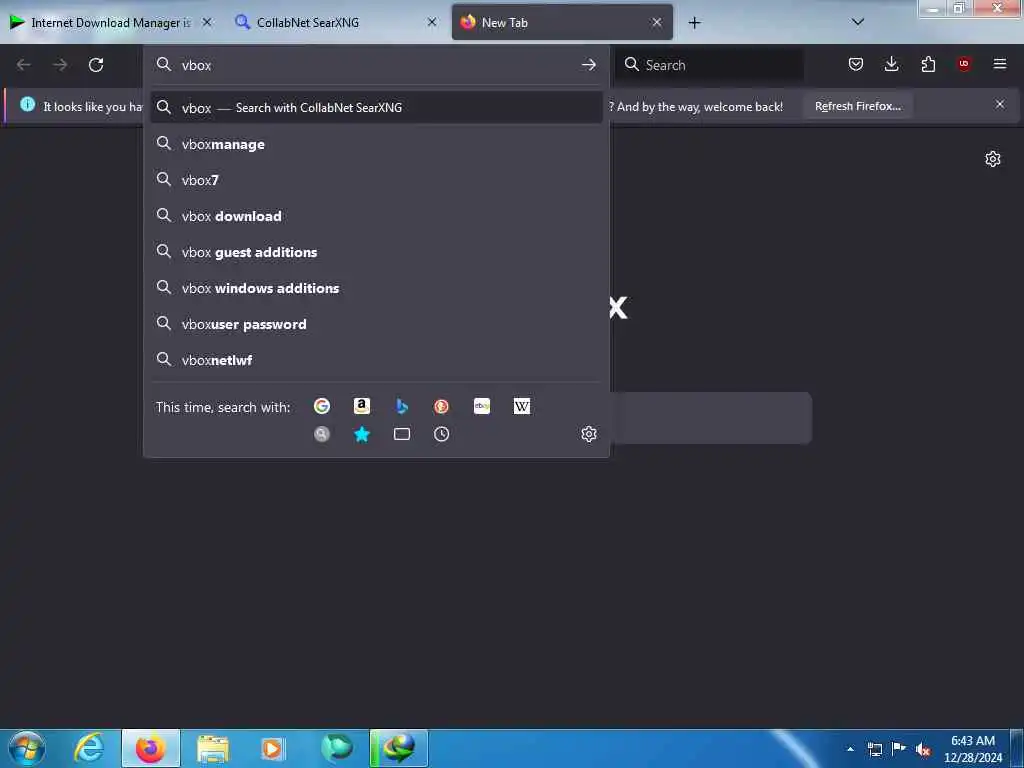The height and width of the screenshot is (768, 1024).
Task: Open muted volume tray icon
Action: pos(923,749)
